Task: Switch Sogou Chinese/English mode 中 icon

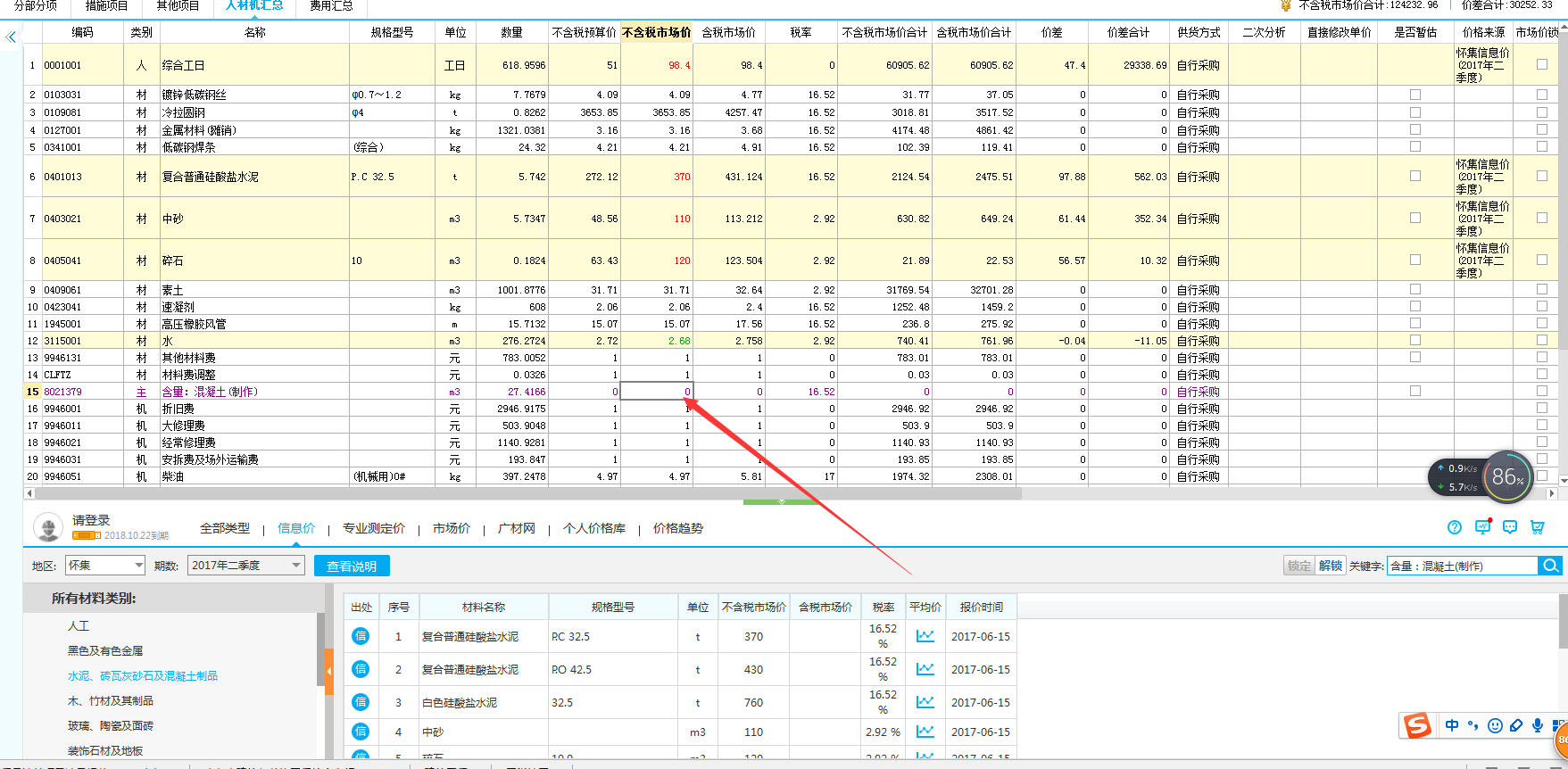Action: (1452, 725)
